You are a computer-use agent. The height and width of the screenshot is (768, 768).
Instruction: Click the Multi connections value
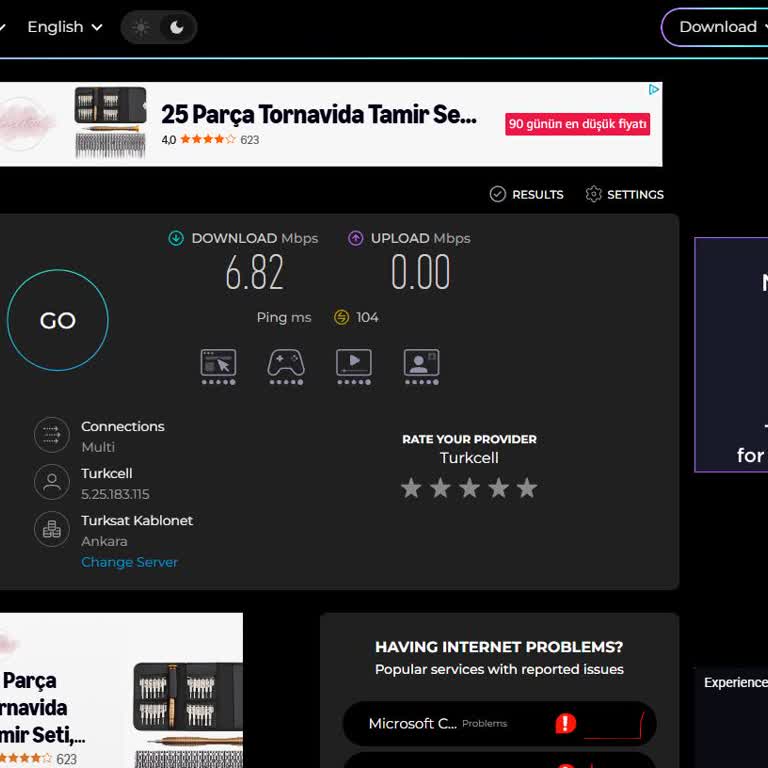pyautogui.click(x=98, y=447)
